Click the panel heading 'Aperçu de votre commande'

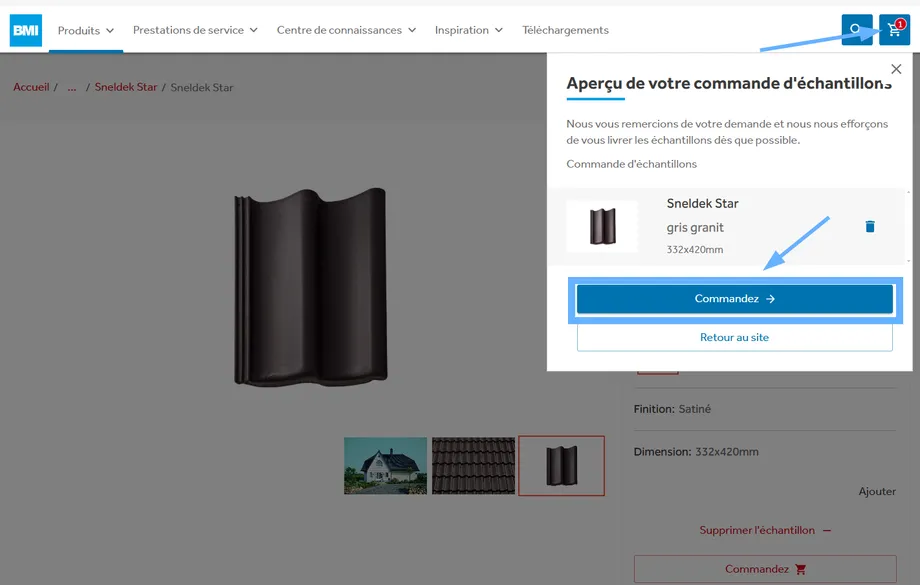pos(729,84)
